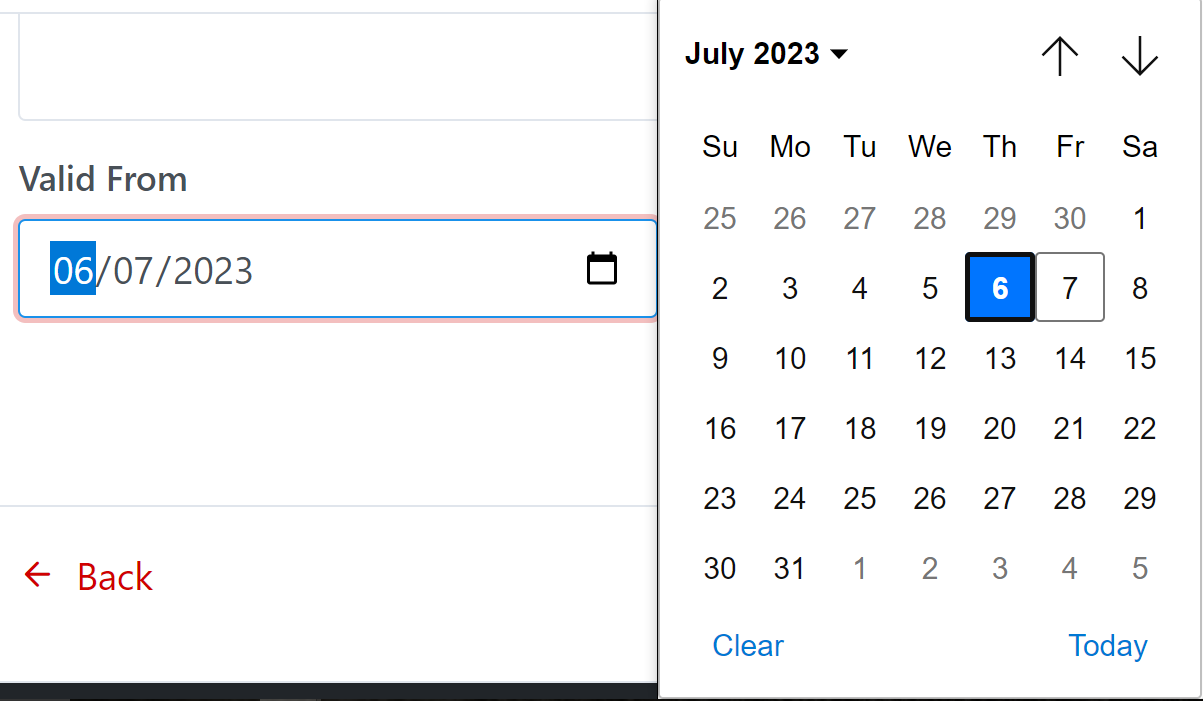Click Today in the date picker
The image size is (1203, 701).
click(x=1107, y=646)
